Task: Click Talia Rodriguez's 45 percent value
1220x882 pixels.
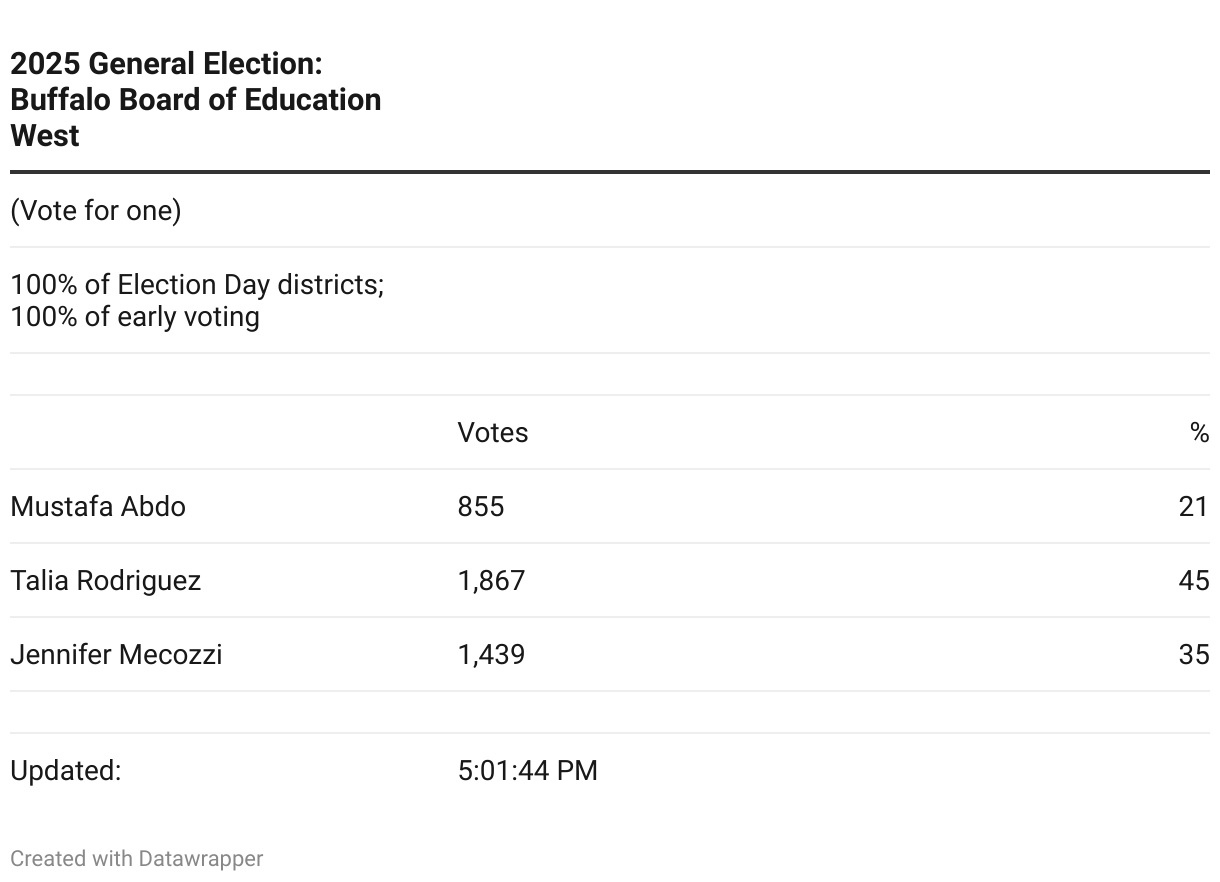Action: 1194,581
